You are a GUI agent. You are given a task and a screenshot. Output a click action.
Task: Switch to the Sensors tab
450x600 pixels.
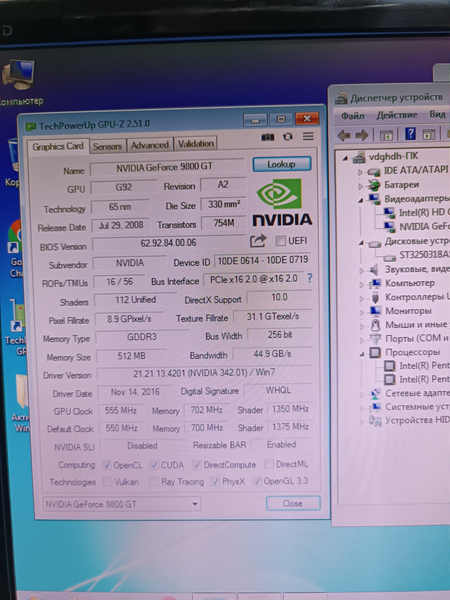(x=107, y=146)
